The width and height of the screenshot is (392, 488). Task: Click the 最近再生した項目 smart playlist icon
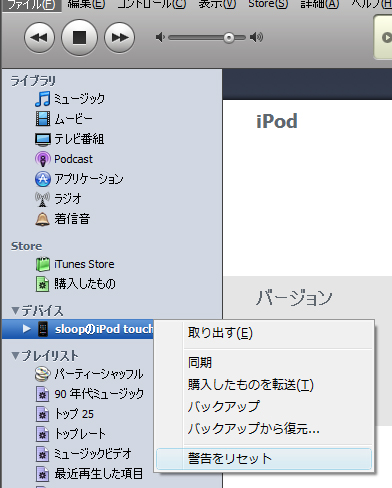43,474
